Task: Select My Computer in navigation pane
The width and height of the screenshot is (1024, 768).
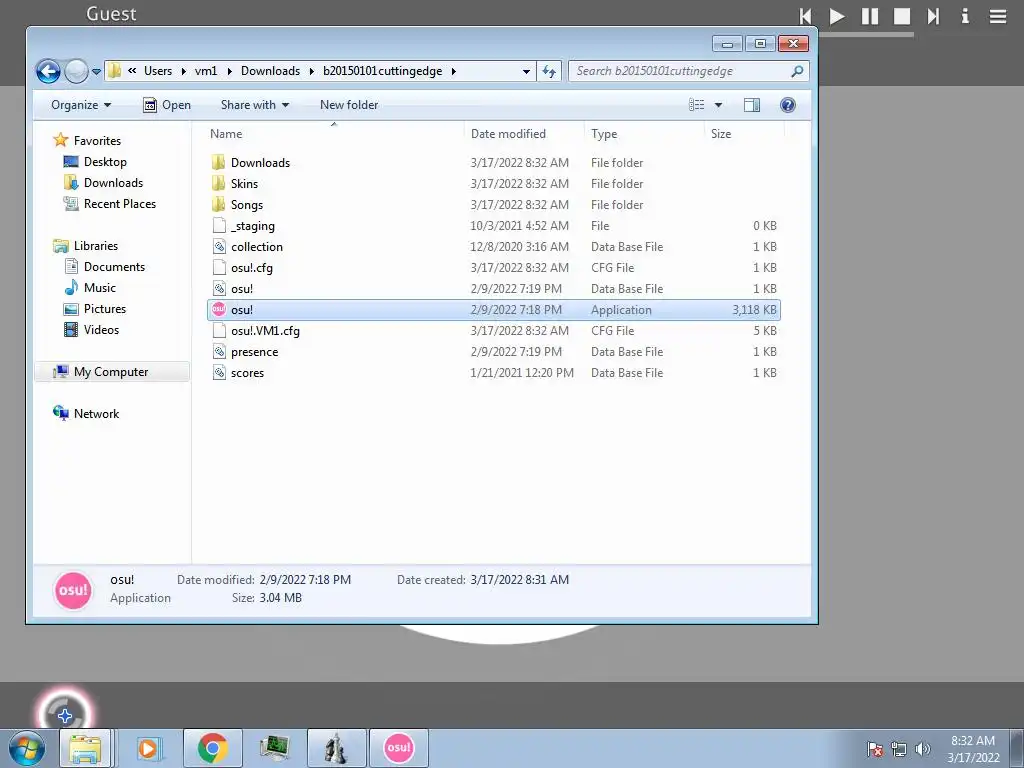Action: coord(110,372)
